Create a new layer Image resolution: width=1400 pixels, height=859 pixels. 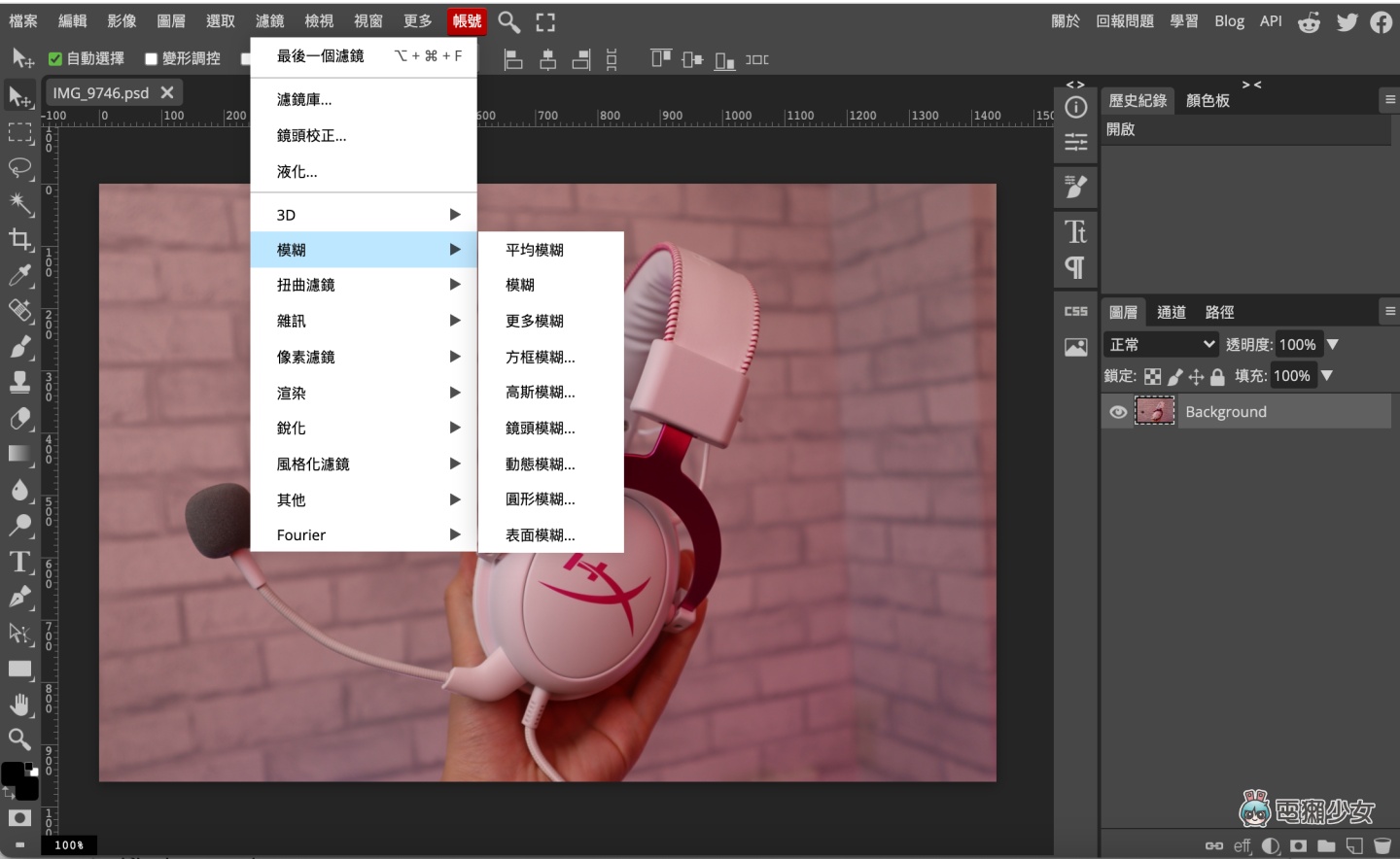[x=1355, y=845]
